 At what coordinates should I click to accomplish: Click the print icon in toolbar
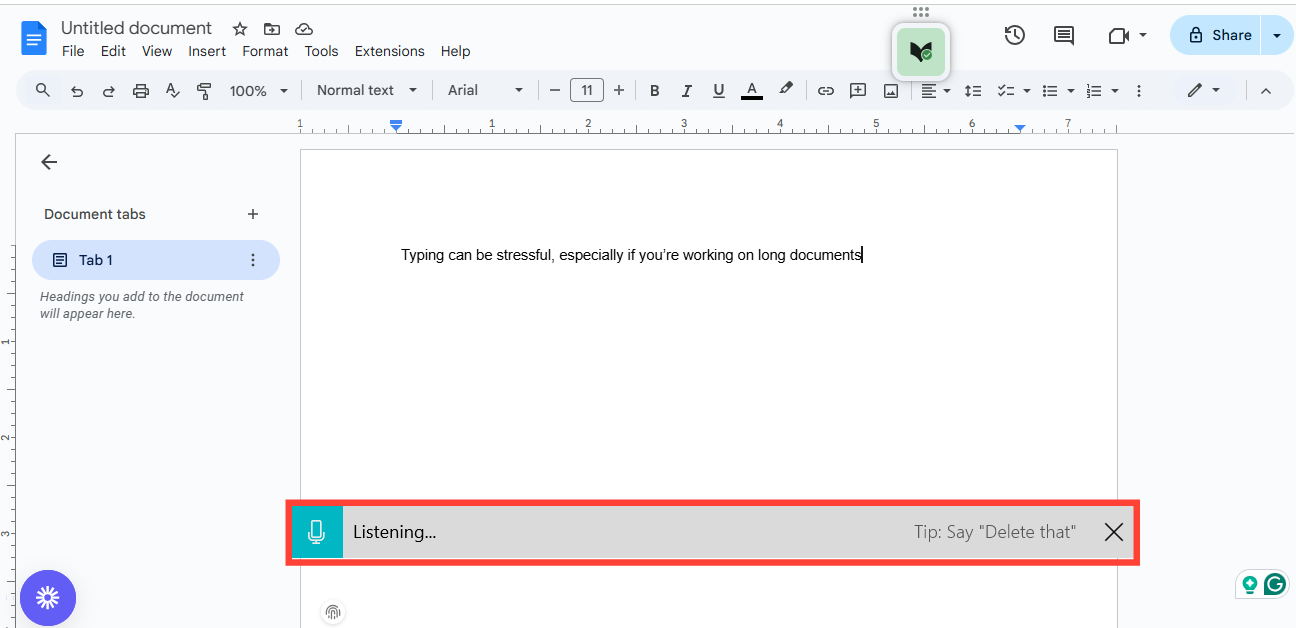141,91
